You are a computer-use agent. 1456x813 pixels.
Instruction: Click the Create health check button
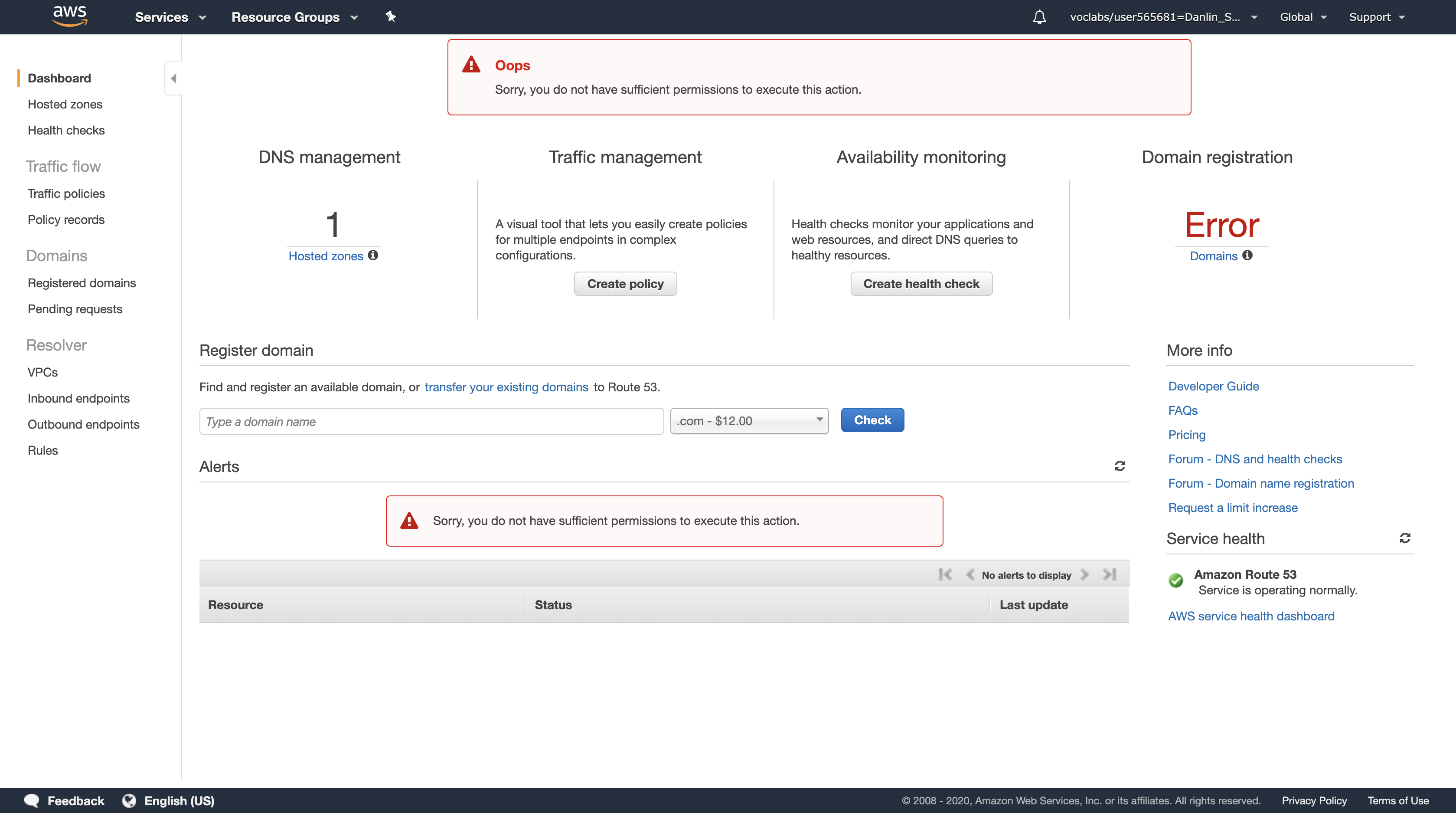pyautogui.click(x=921, y=284)
